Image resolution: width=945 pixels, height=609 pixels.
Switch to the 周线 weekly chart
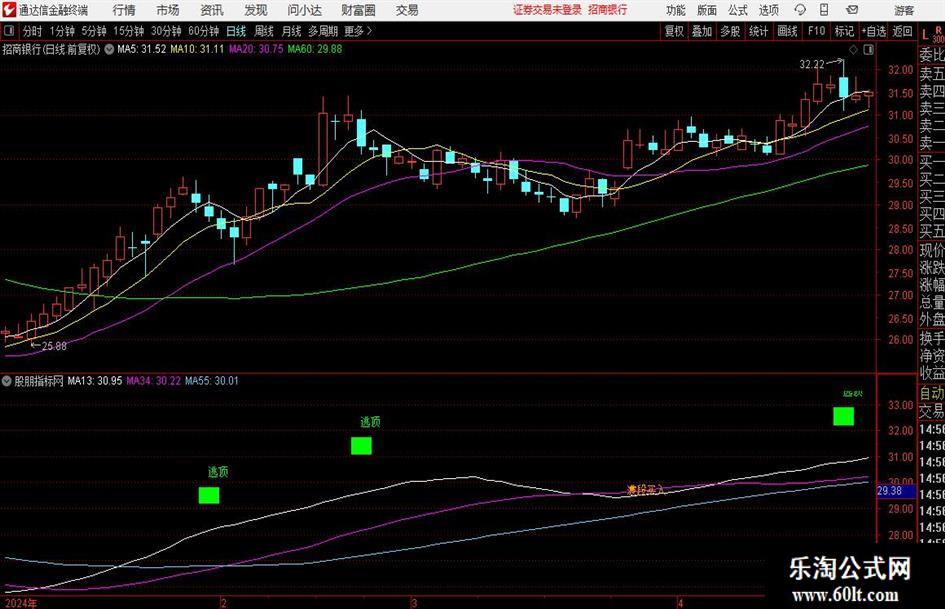263,31
